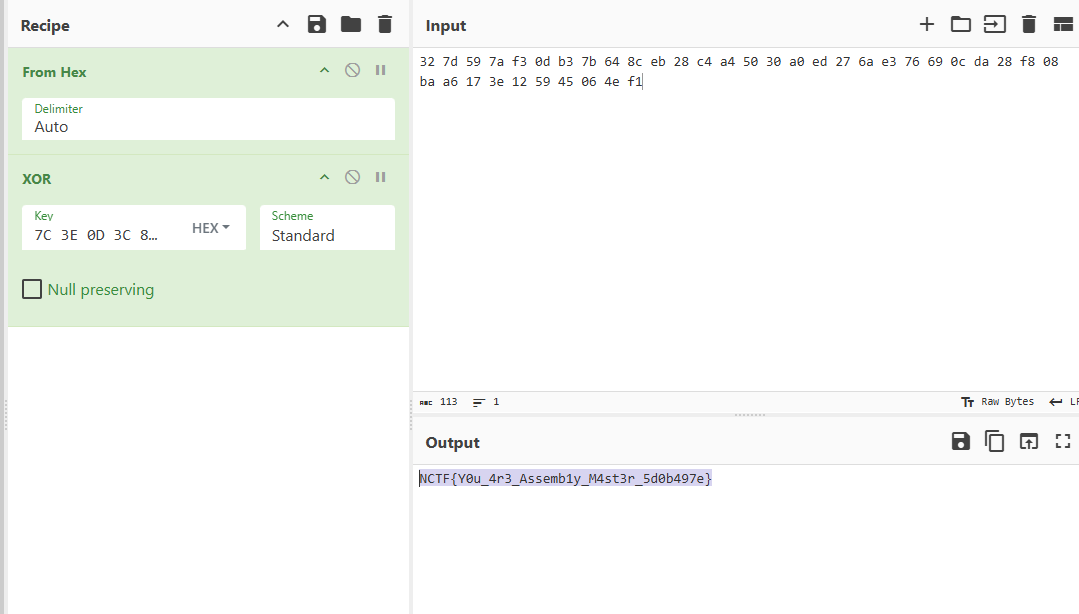Disable the From Hex operation
The width and height of the screenshot is (1079, 614).
(x=352, y=70)
